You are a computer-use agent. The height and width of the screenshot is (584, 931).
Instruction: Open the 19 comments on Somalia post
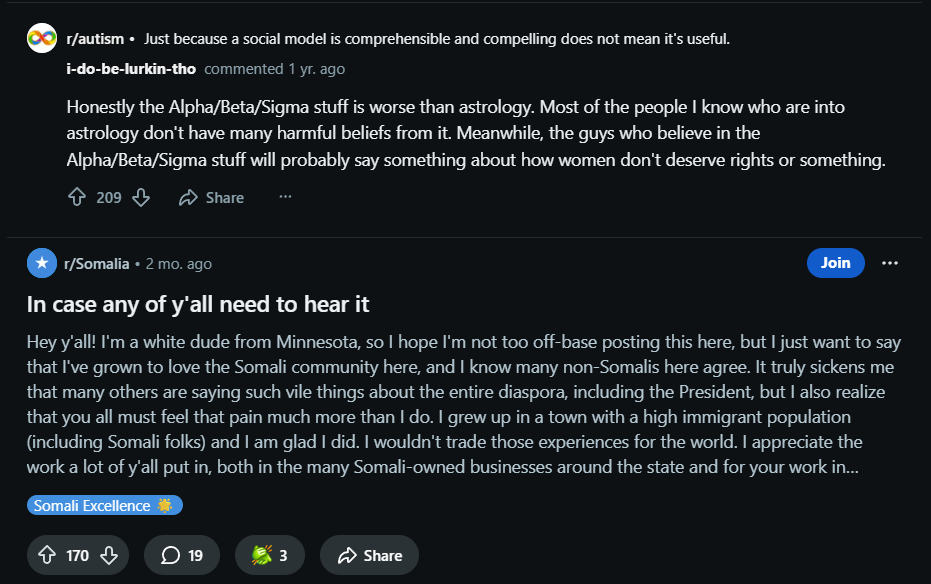(181, 556)
